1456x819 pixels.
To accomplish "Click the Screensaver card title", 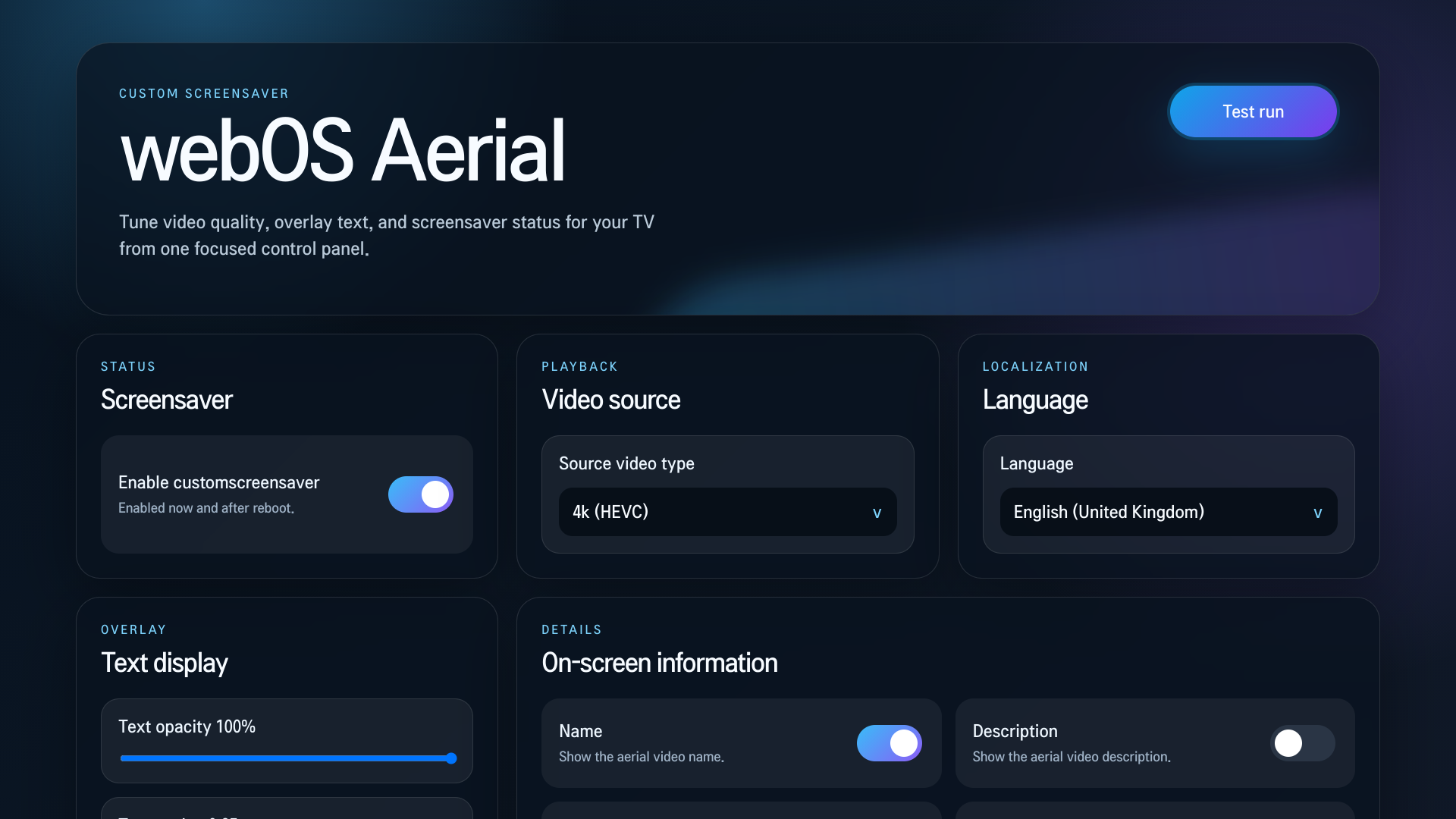I will coord(167,400).
